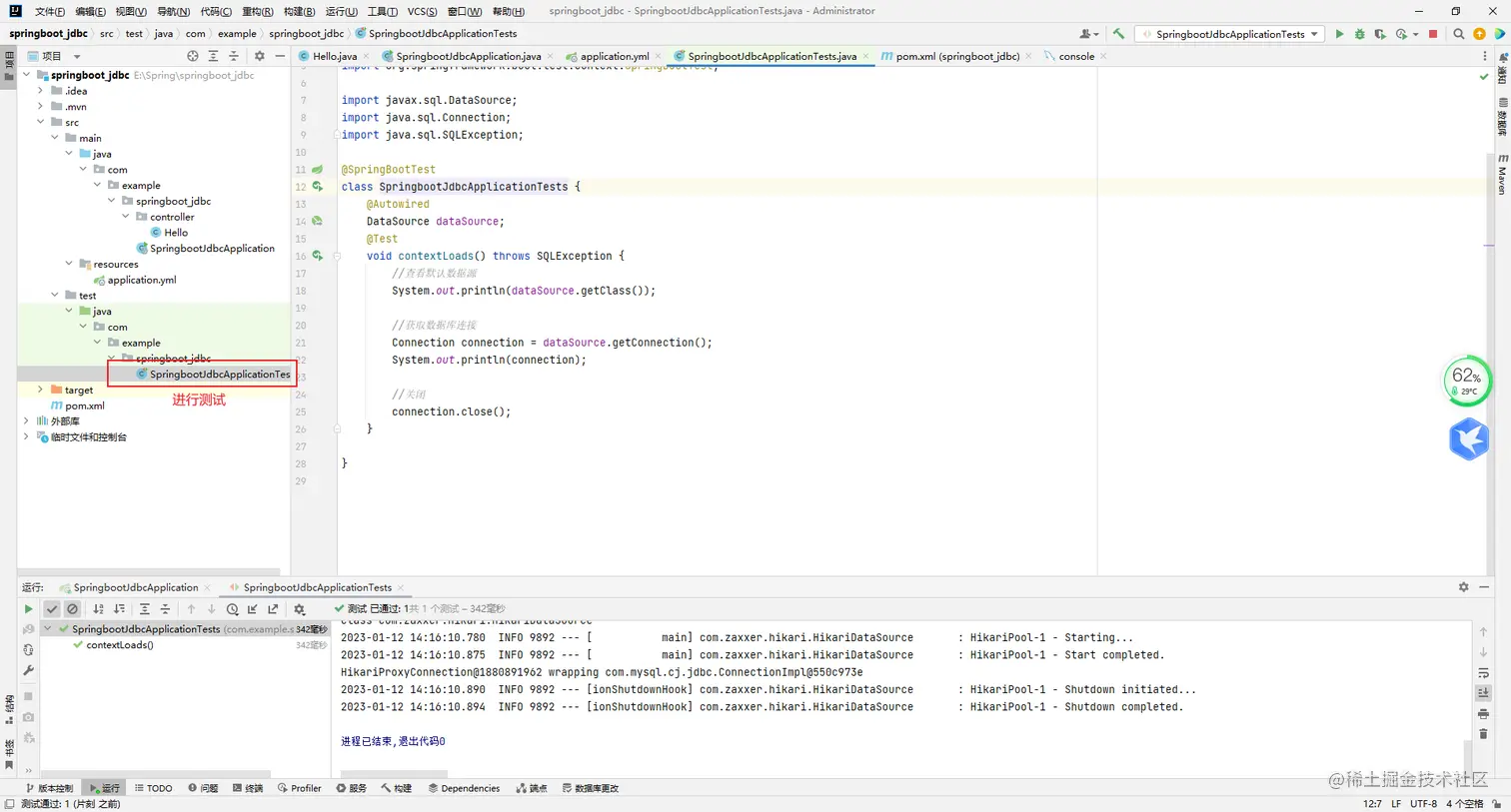The width and height of the screenshot is (1511, 812).
Task: Expand all test results in Run panel
Action: pyautogui.click(x=145, y=609)
